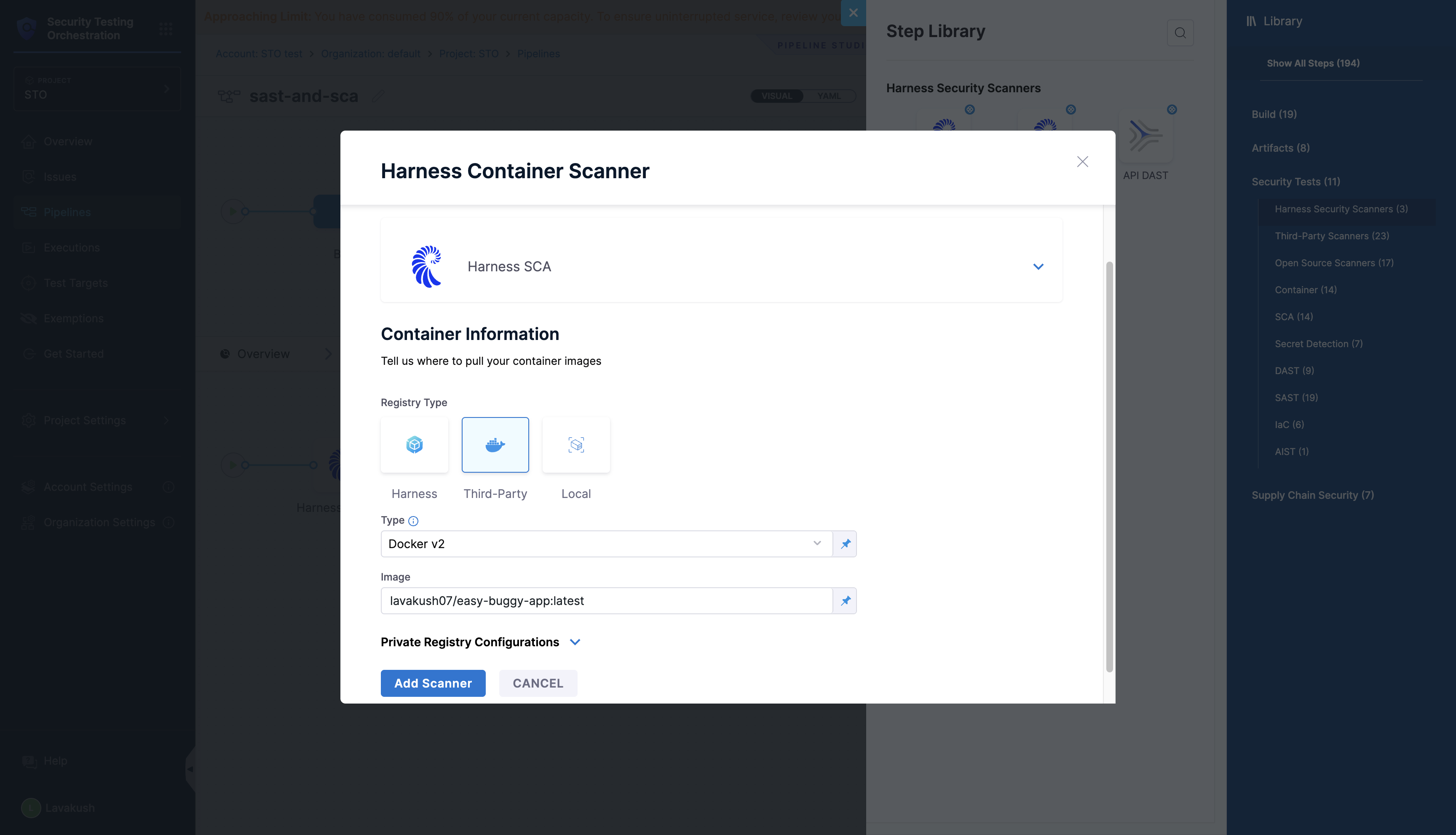Click the pin icon beside Image field
Viewport: 1456px width, 835px height.
[845, 600]
